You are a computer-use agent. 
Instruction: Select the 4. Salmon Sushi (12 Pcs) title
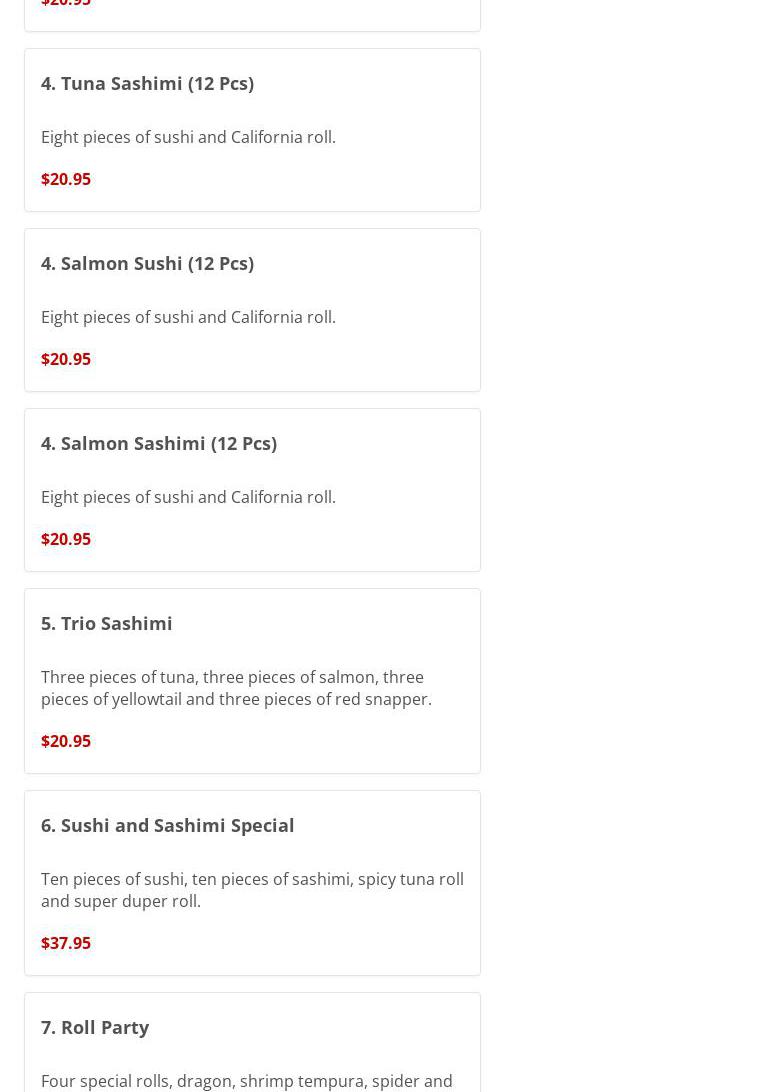pos(147,263)
